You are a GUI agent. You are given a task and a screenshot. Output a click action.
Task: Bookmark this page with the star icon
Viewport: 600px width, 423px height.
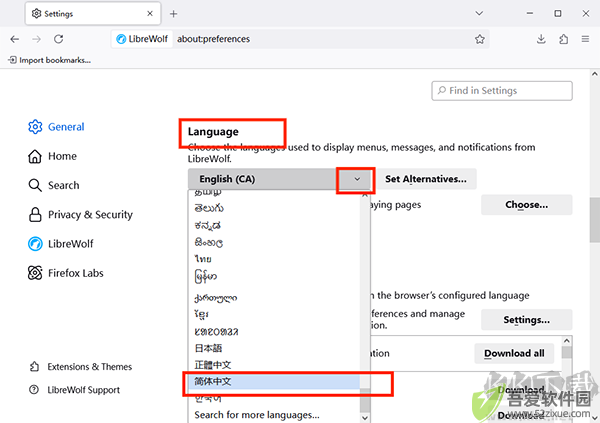coord(479,39)
